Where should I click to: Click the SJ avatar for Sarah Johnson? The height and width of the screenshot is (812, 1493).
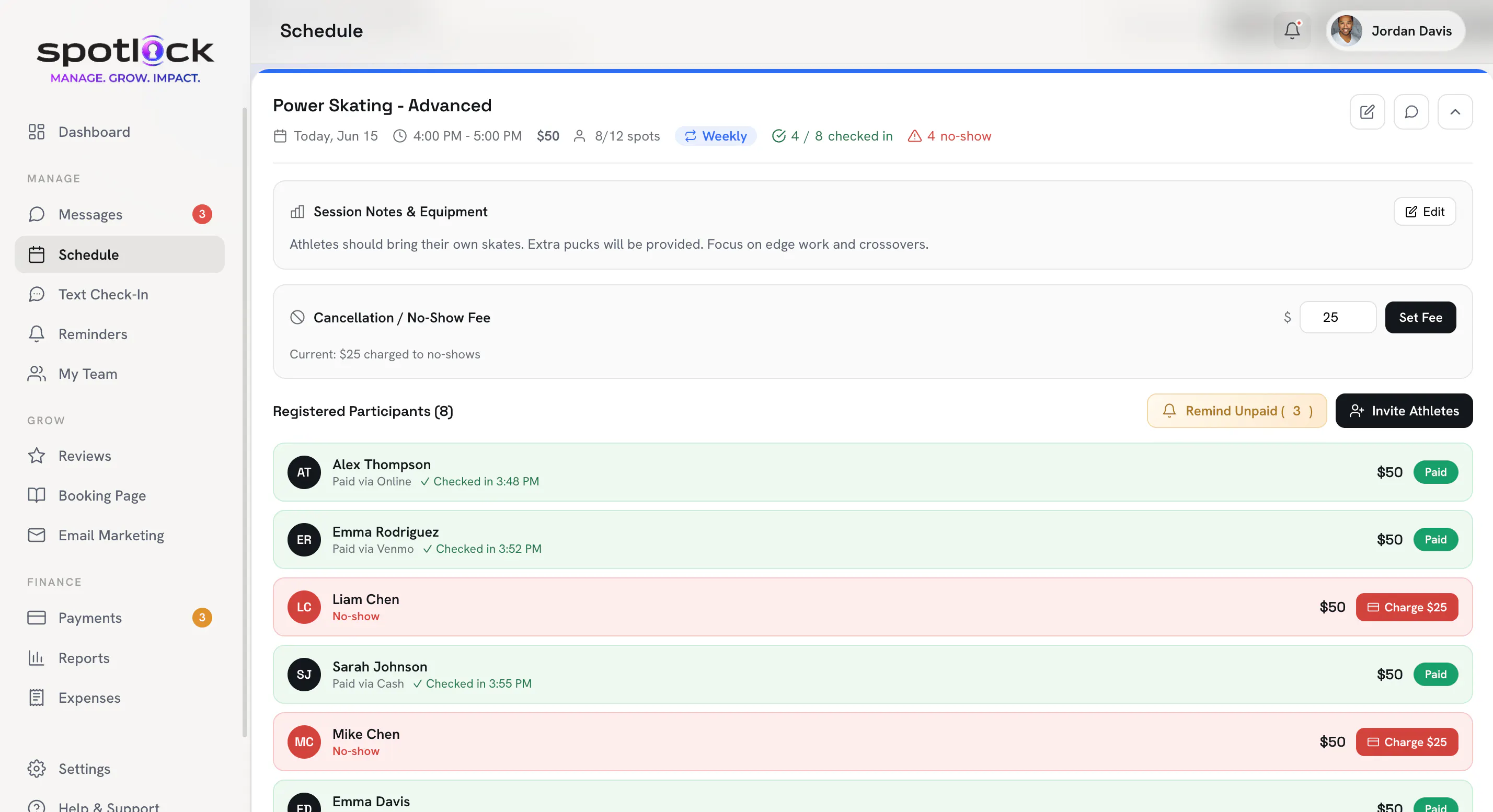coord(304,674)
